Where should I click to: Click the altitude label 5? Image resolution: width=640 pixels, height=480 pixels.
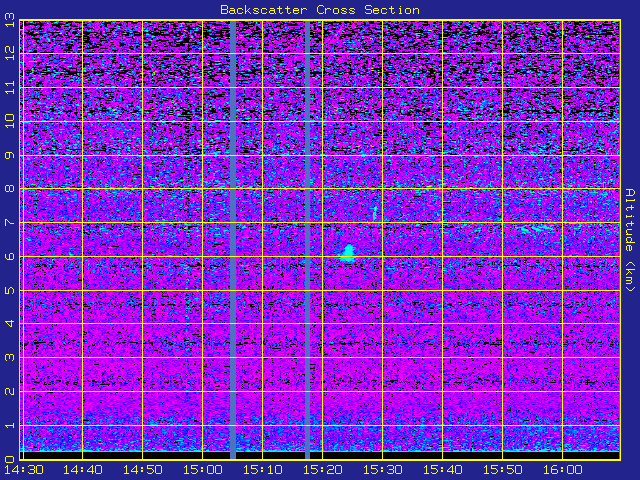coord(10,290)
